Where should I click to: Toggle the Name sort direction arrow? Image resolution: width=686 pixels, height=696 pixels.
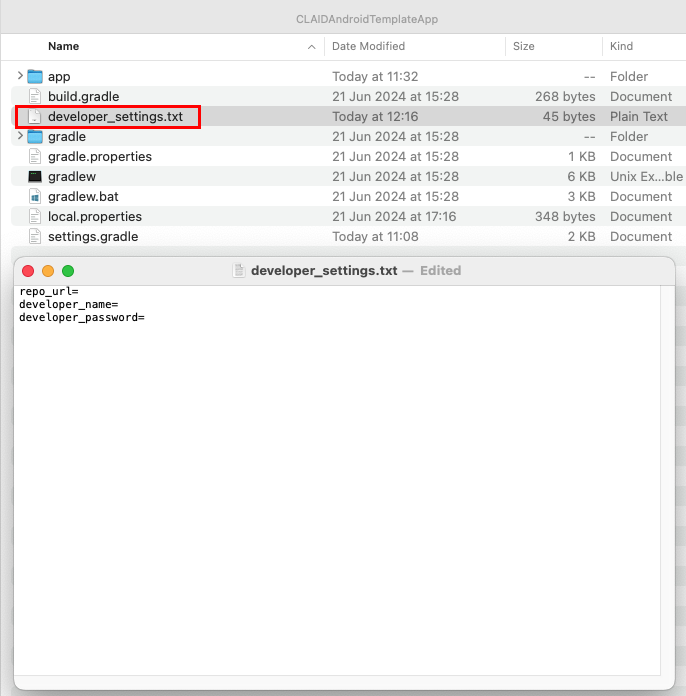click(312, 47)
